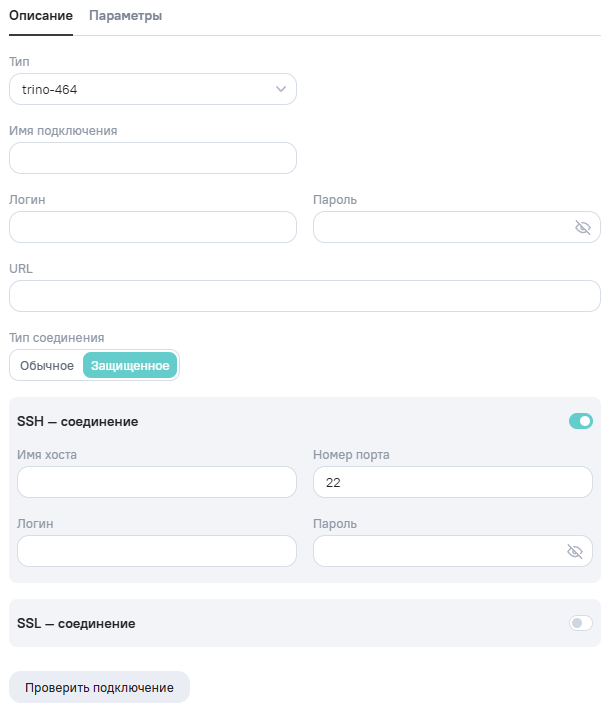Click the dropdown chevron arrow
This screenshot has height=708, width=613.
click(x=280, y=89)
